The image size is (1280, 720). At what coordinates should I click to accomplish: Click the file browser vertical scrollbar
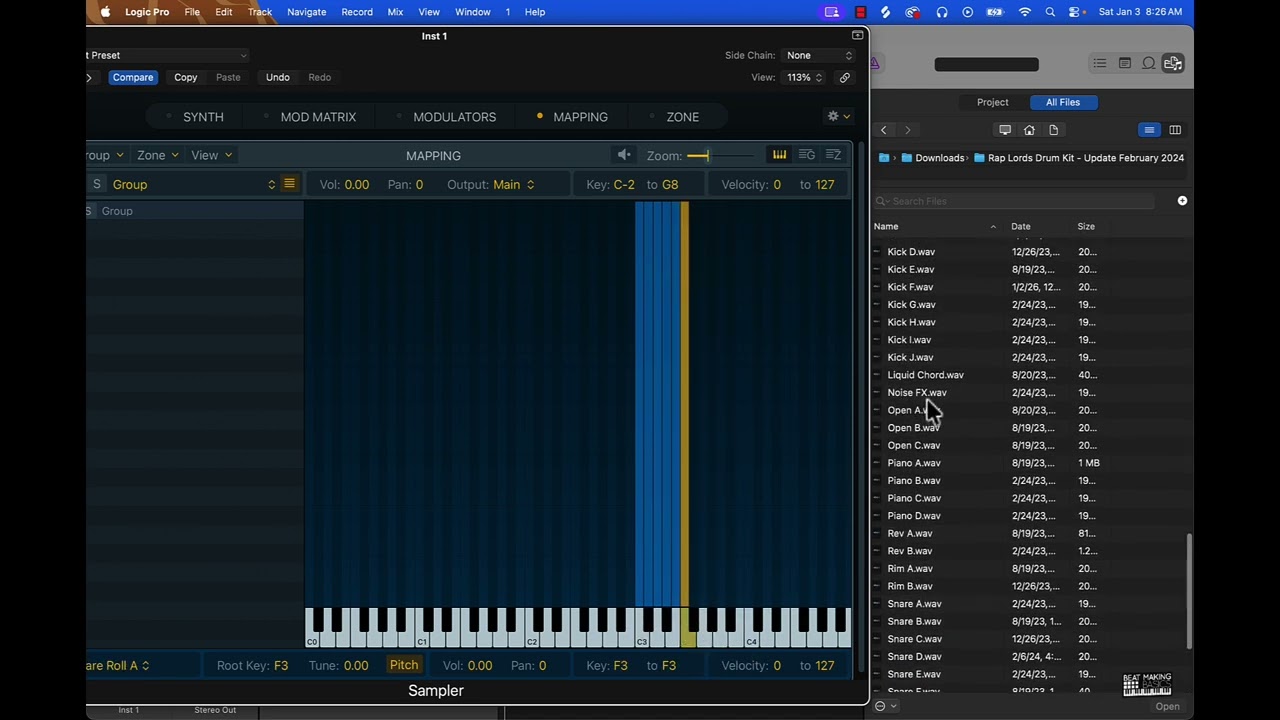coord(1189,592)
